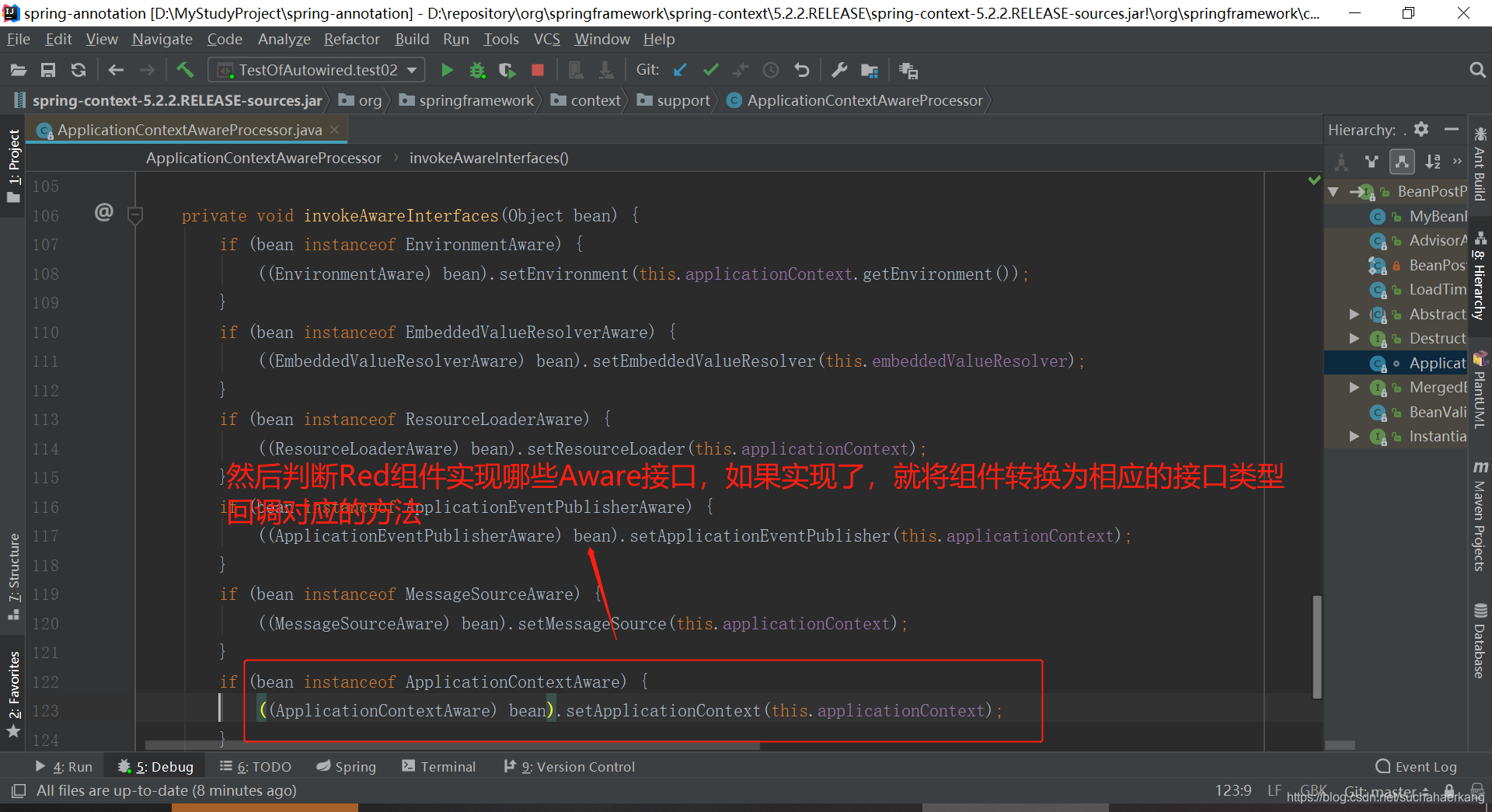Click the Search Everywhere magnifier
Image resolution: width=1492 pixels, height=812 pixels.
[1477, 70]
